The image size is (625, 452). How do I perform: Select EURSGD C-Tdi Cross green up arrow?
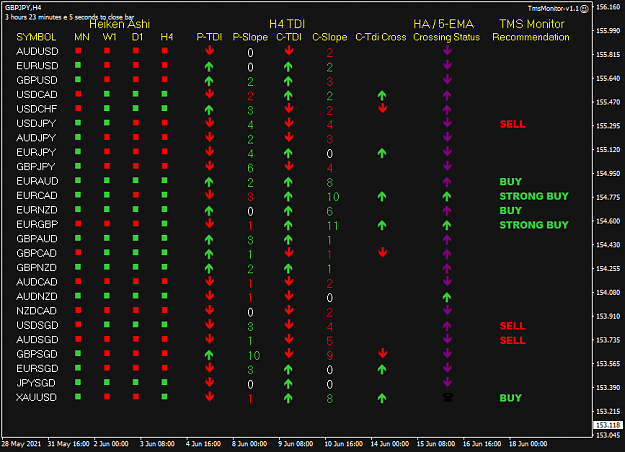[382, 369]
